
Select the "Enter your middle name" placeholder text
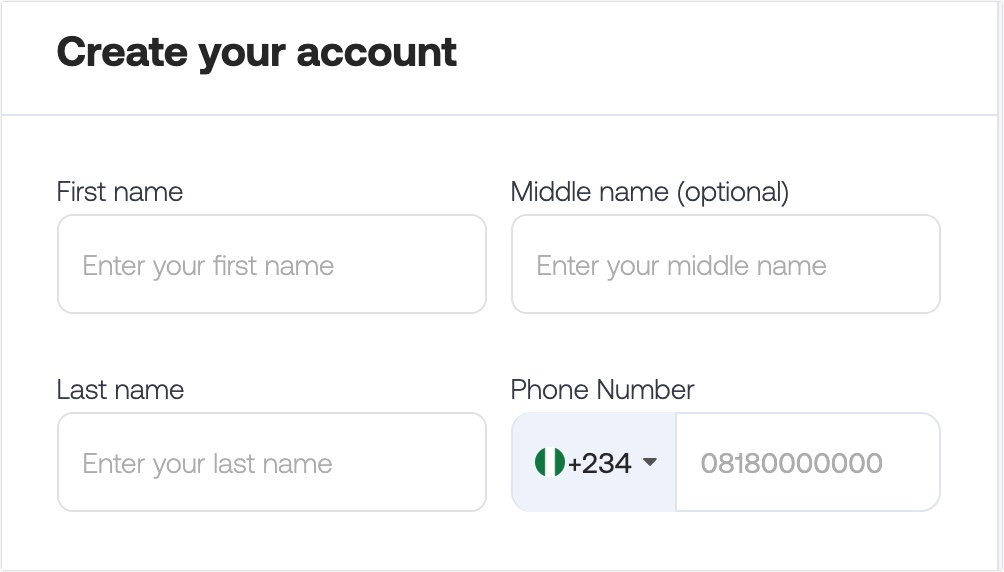point(681,266)
